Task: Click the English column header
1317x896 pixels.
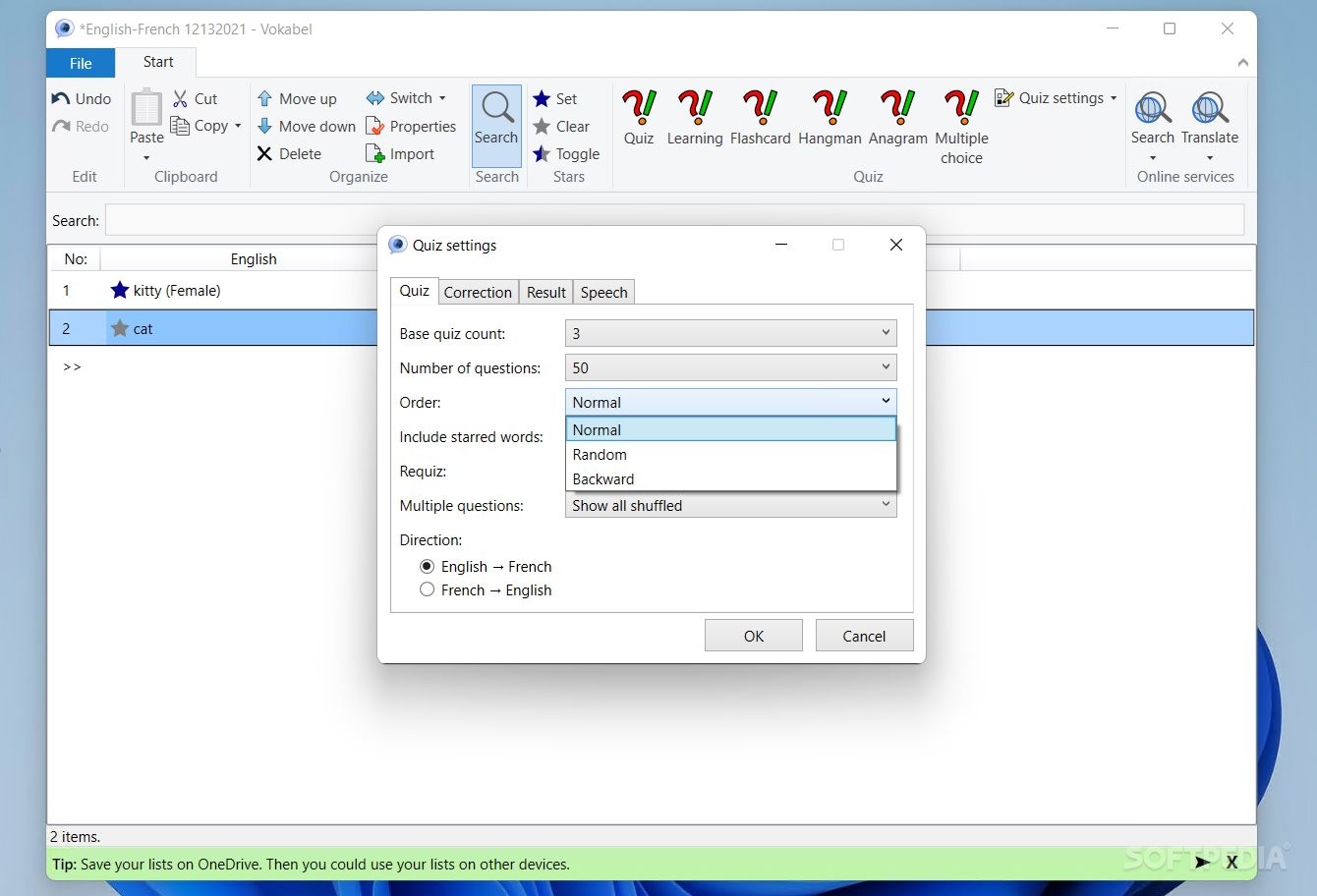Action: point(254,258)
